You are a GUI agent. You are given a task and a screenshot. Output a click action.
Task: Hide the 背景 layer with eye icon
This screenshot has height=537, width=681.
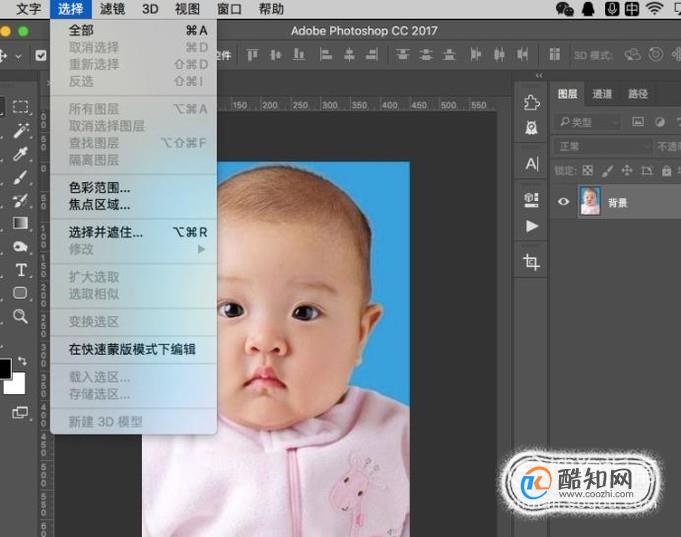(563, 202)
